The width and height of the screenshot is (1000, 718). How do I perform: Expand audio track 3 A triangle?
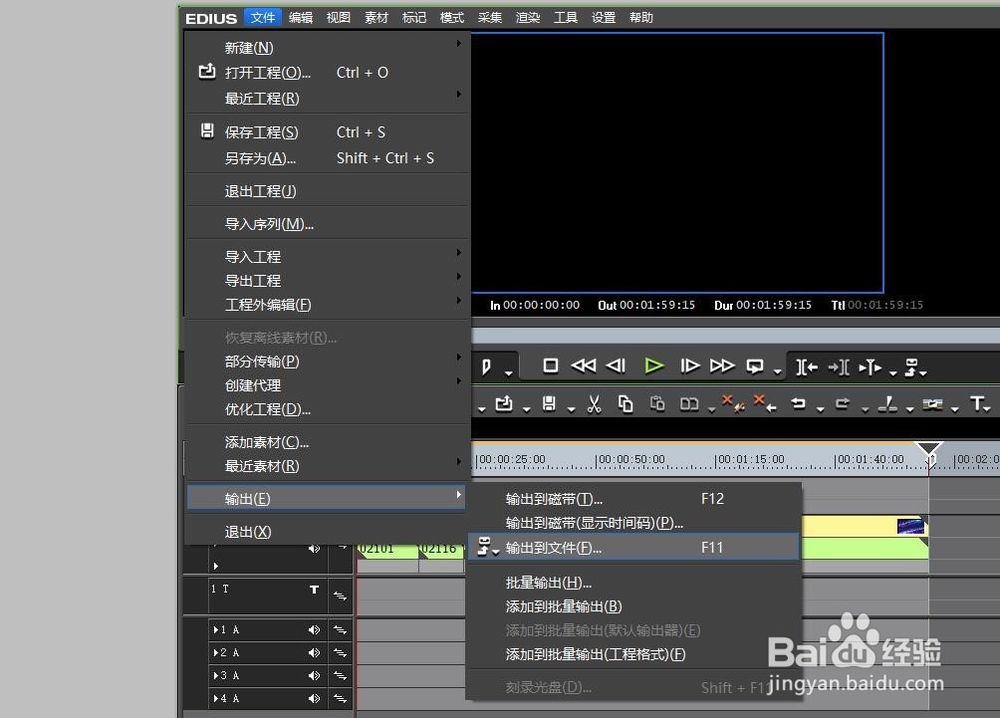pyautogui.click(x=216, y=676)
